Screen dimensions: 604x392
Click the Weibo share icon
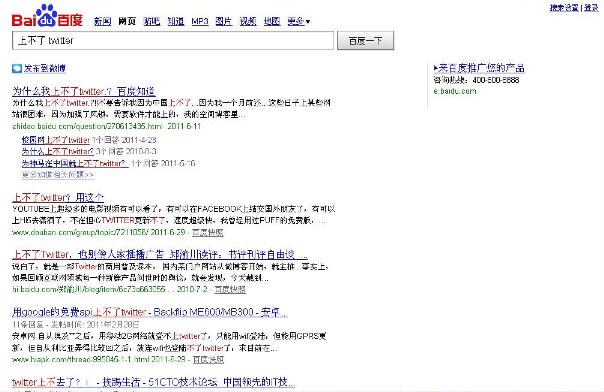click(17, 69)
